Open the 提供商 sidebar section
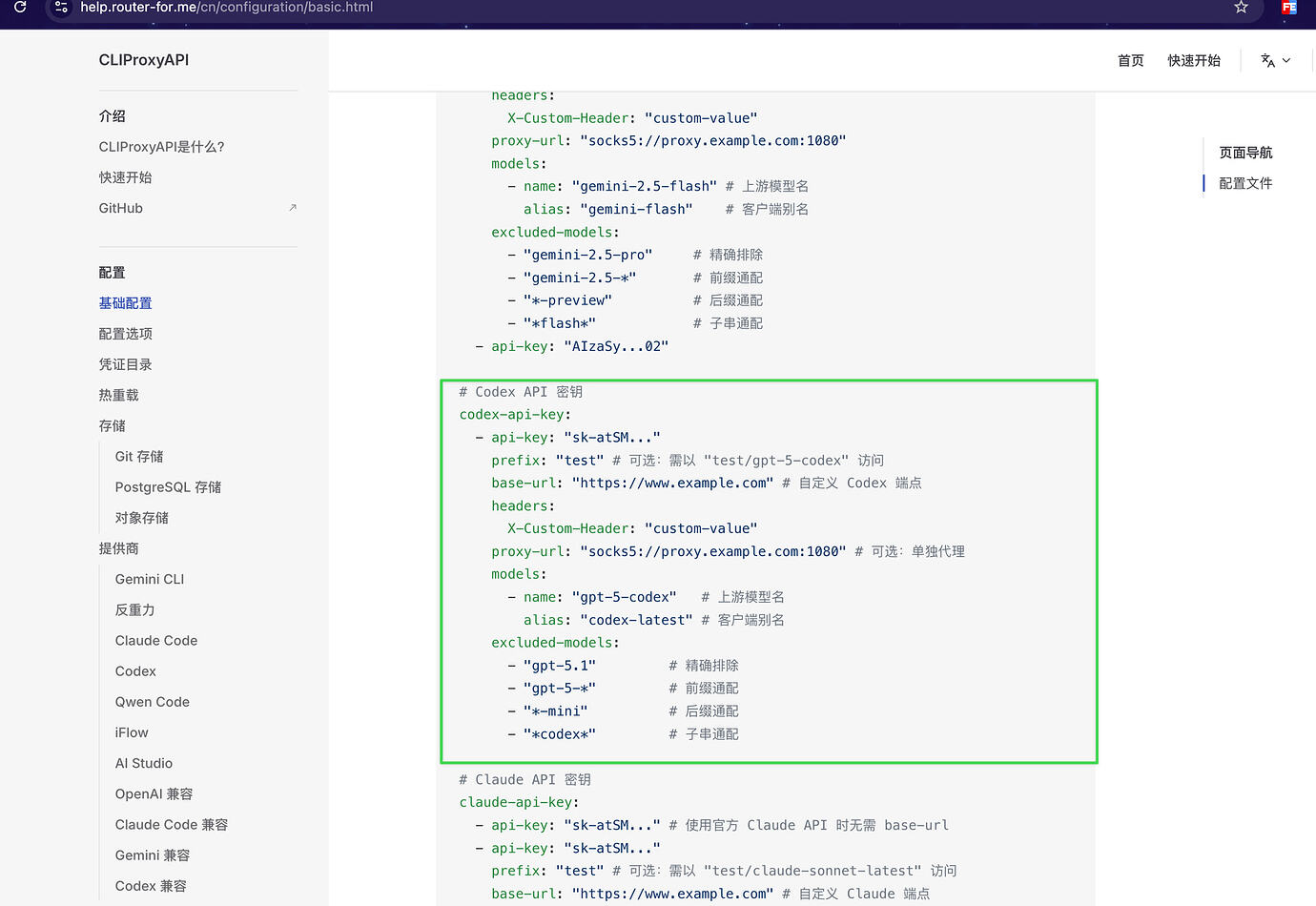 pos(119,548)
